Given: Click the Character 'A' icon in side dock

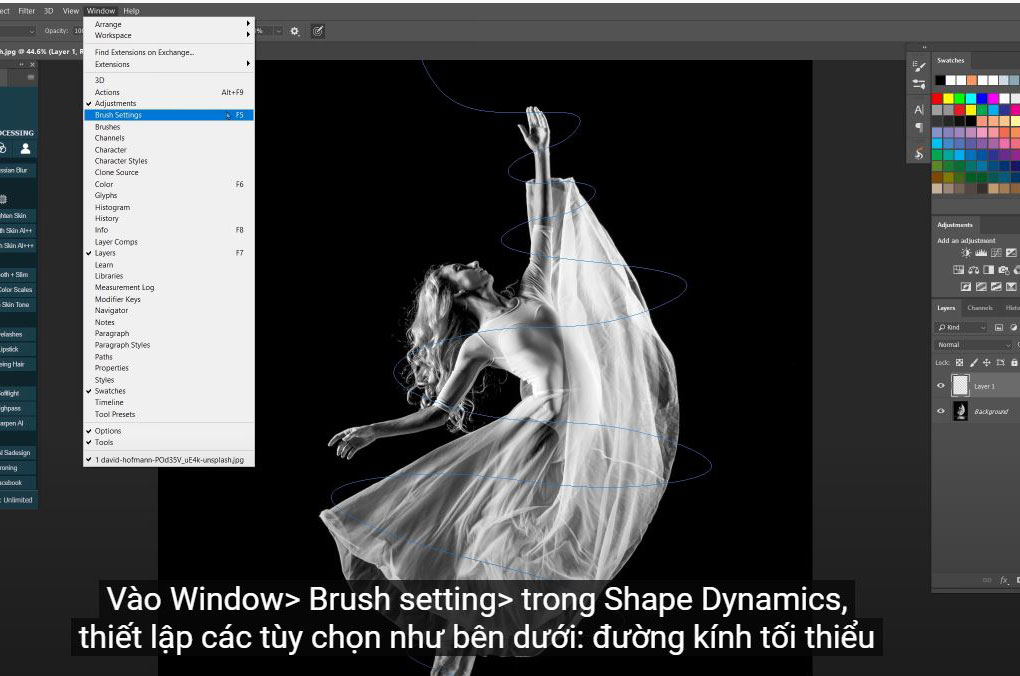Looking at the screenshot, I should [x=919, y=109].
